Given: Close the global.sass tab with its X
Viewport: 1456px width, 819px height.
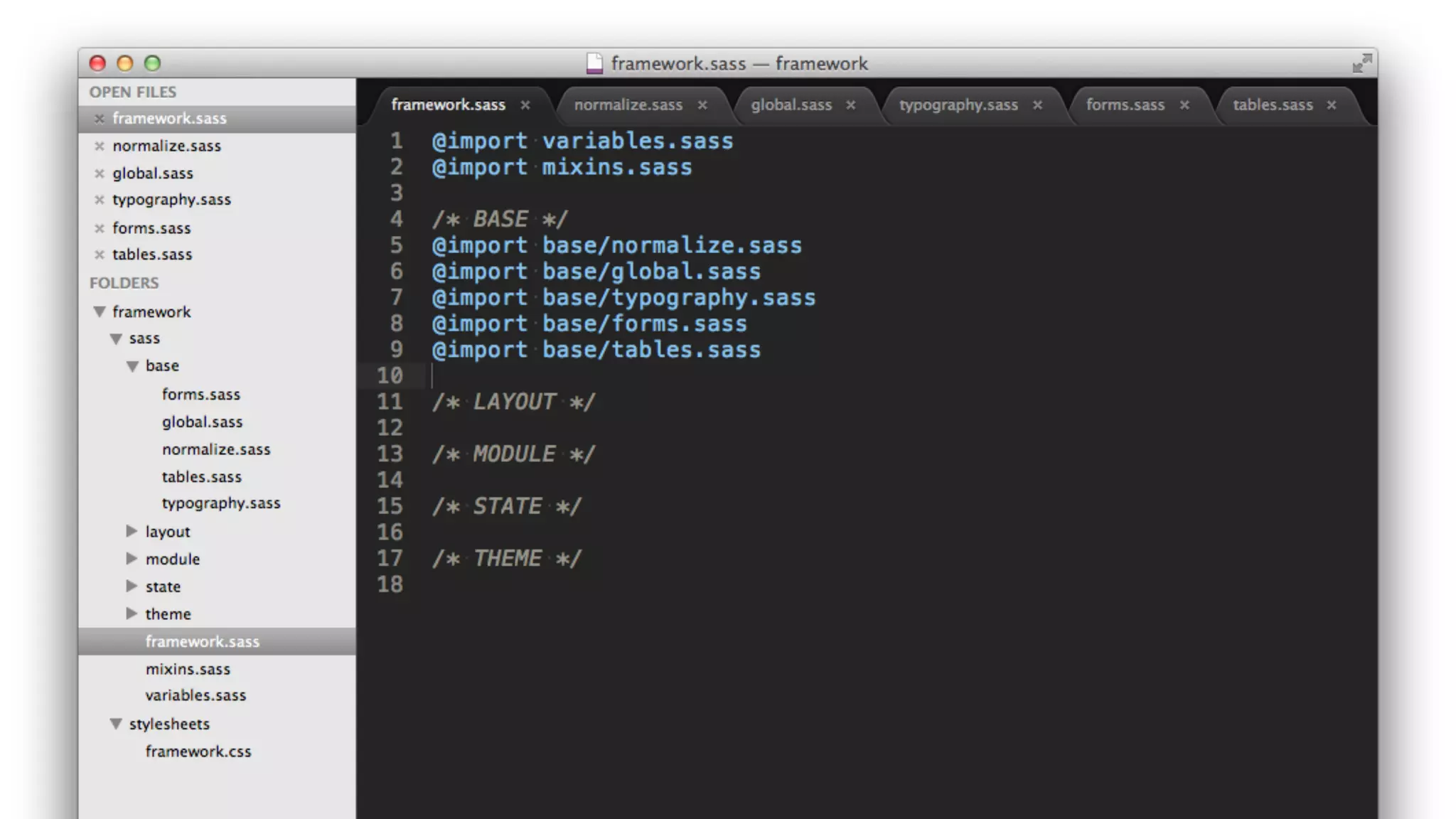Looking at the screenshot, I should point(850,105).
